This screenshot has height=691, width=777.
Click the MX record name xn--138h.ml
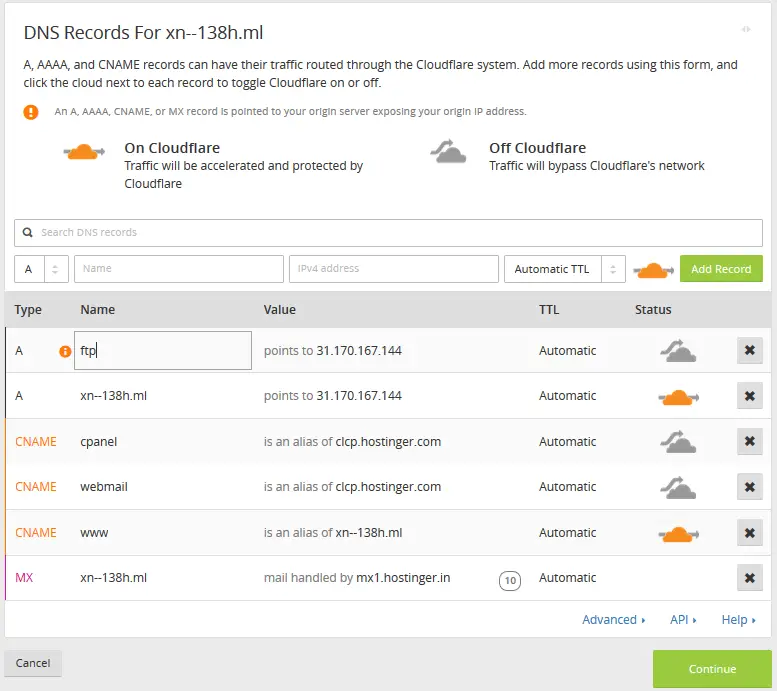[x=113, y=578]
